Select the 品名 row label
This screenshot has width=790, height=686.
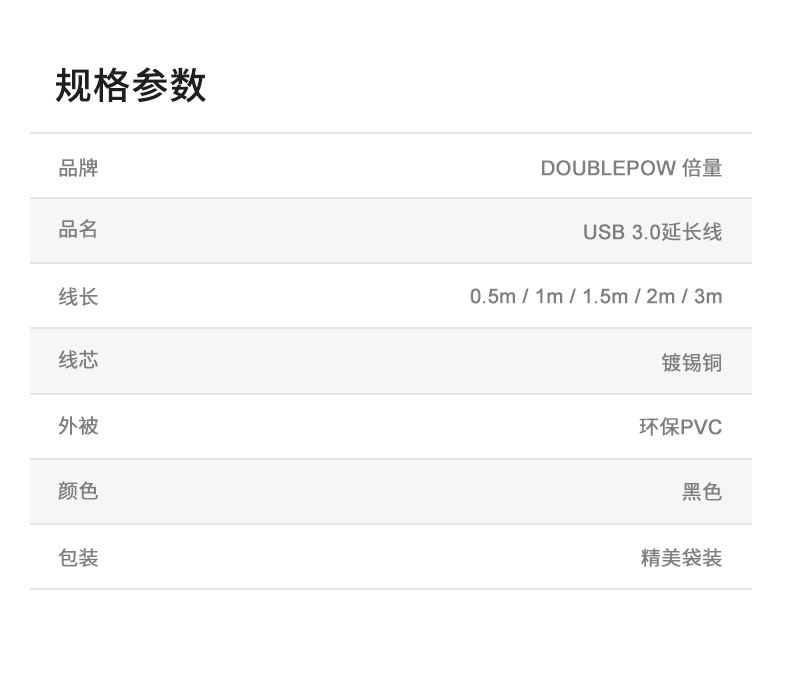[78, 230]
